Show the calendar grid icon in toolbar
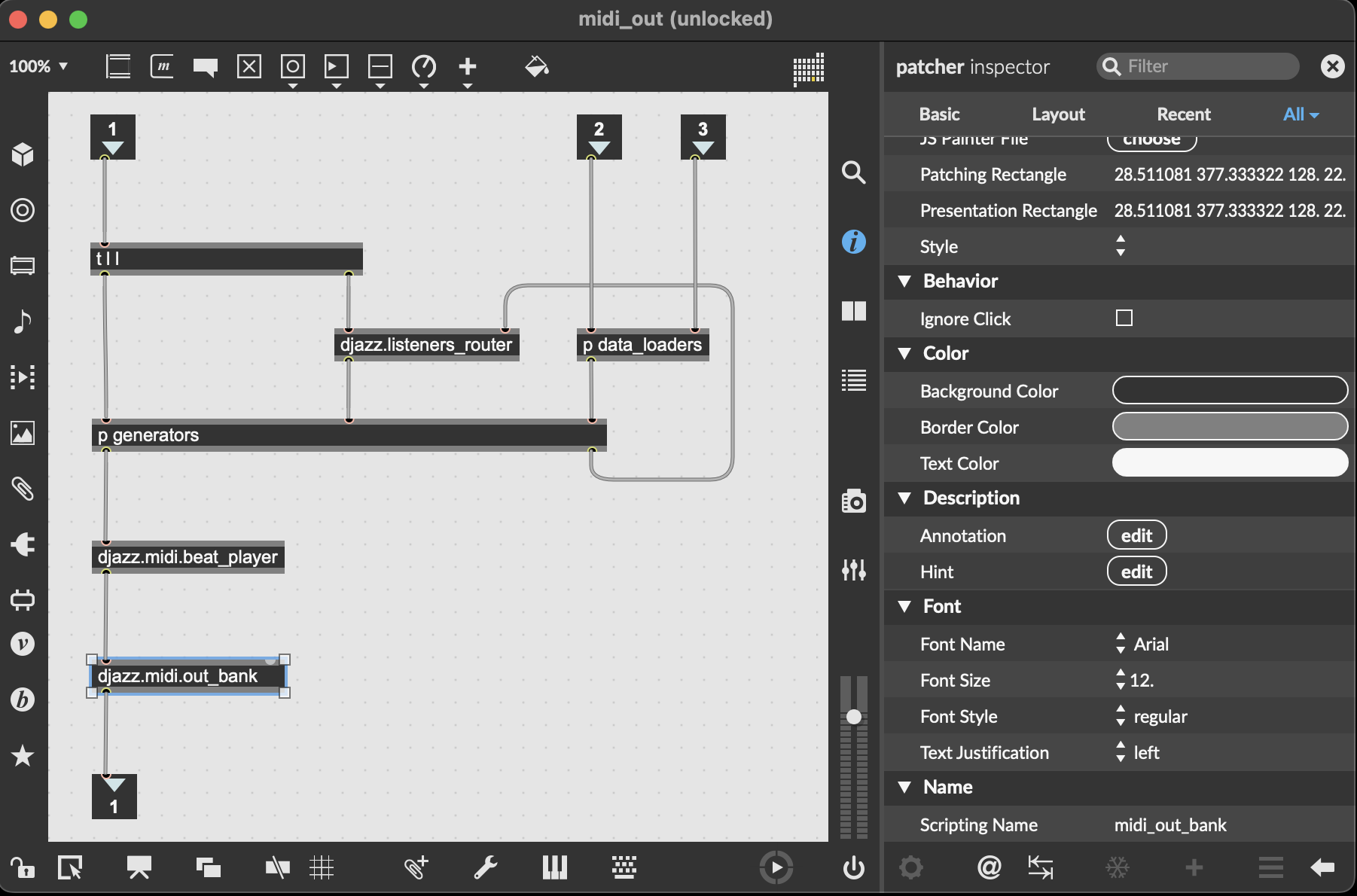1357x896 pixels. click(x=809, y=69)
